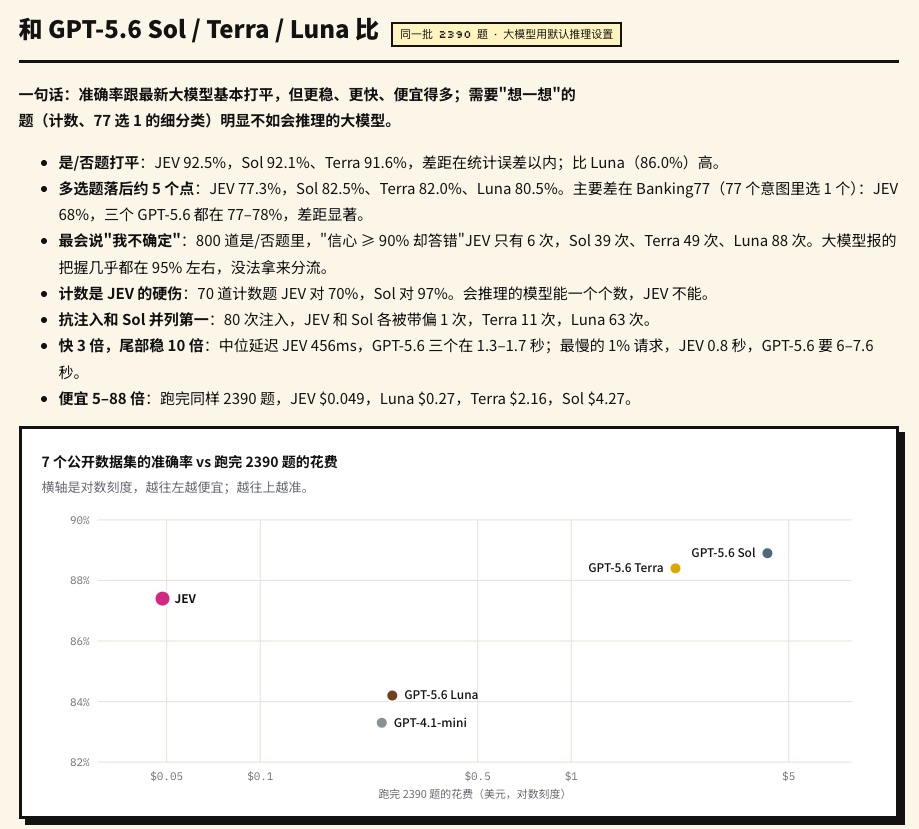Click the "82%" y-axis tick label
Viewport: 919px width, 829px height.
point(80,762)
